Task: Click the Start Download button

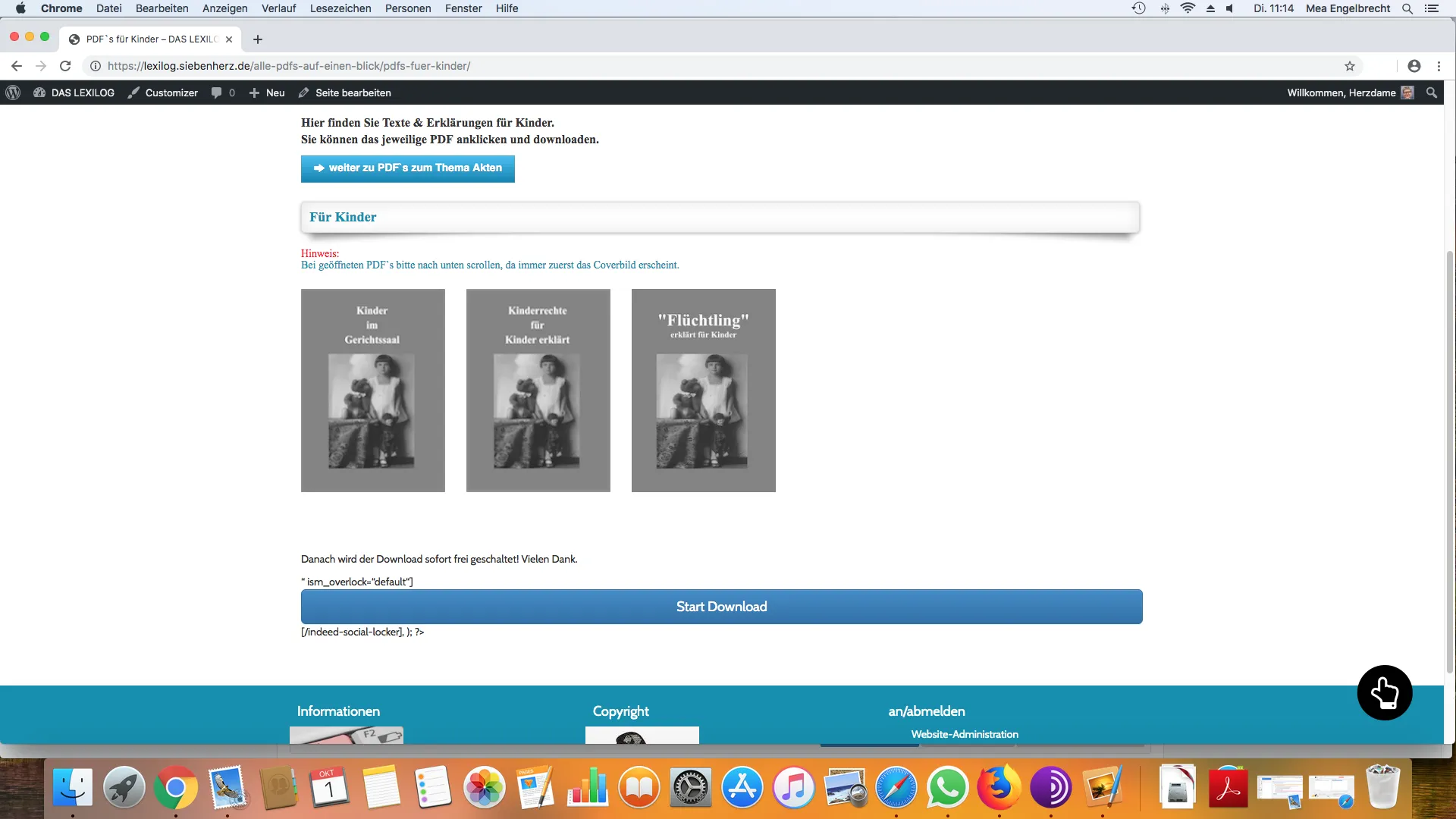Action: (x=722, y=607)
